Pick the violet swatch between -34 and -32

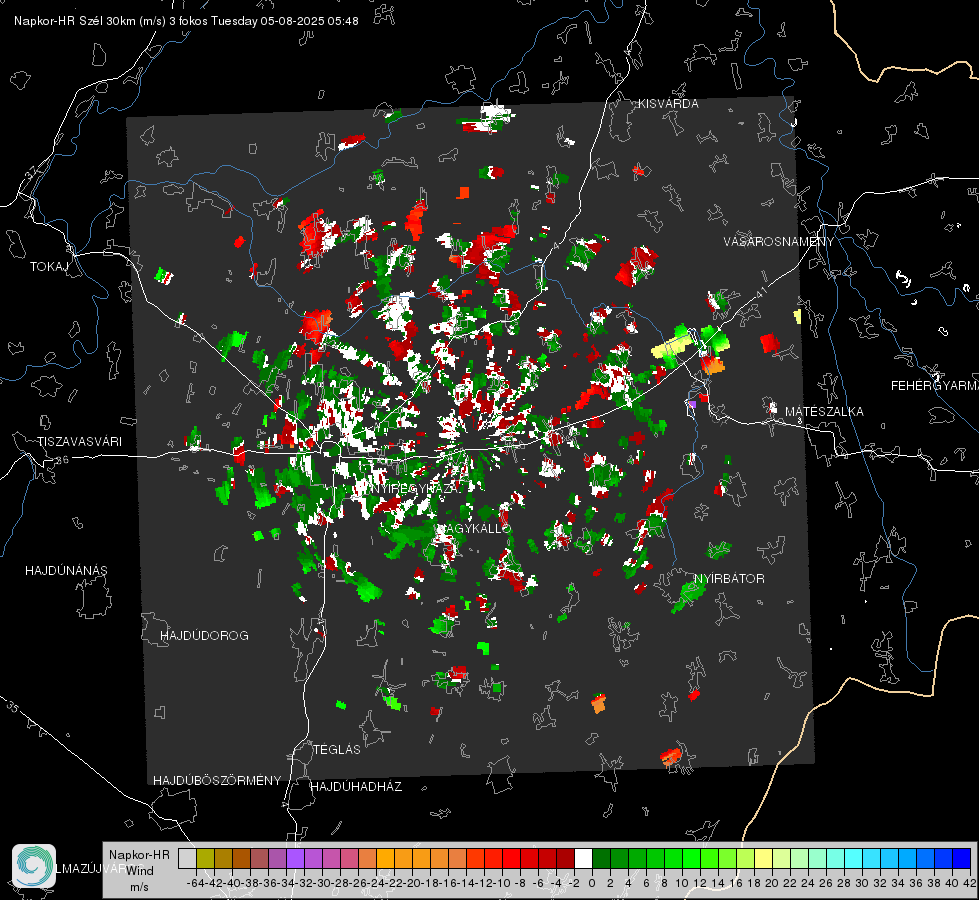[295, 859]
